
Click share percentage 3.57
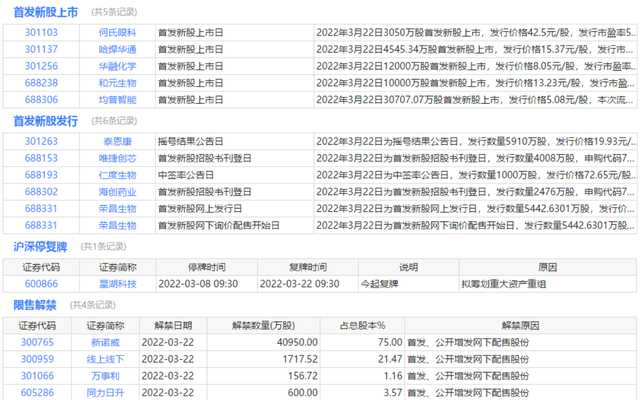click(393, 393)
